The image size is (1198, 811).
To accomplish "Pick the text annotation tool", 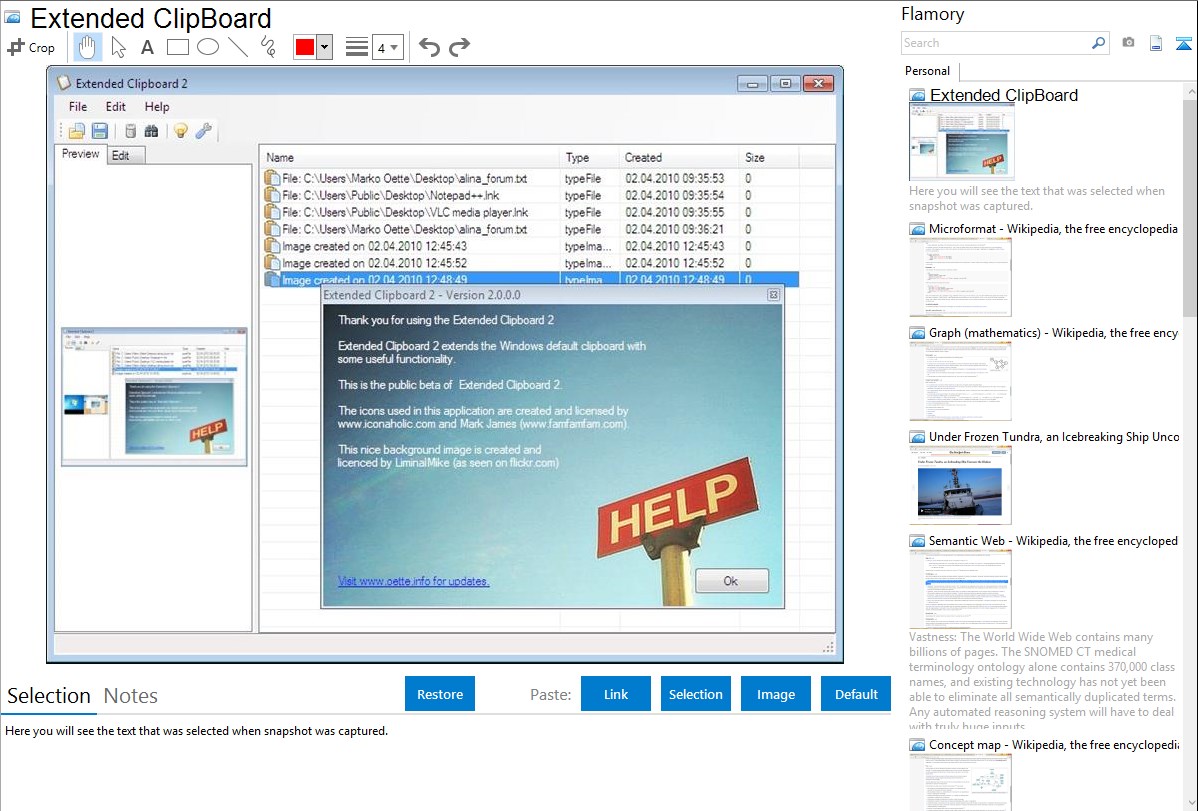I will tap(147, 47).
